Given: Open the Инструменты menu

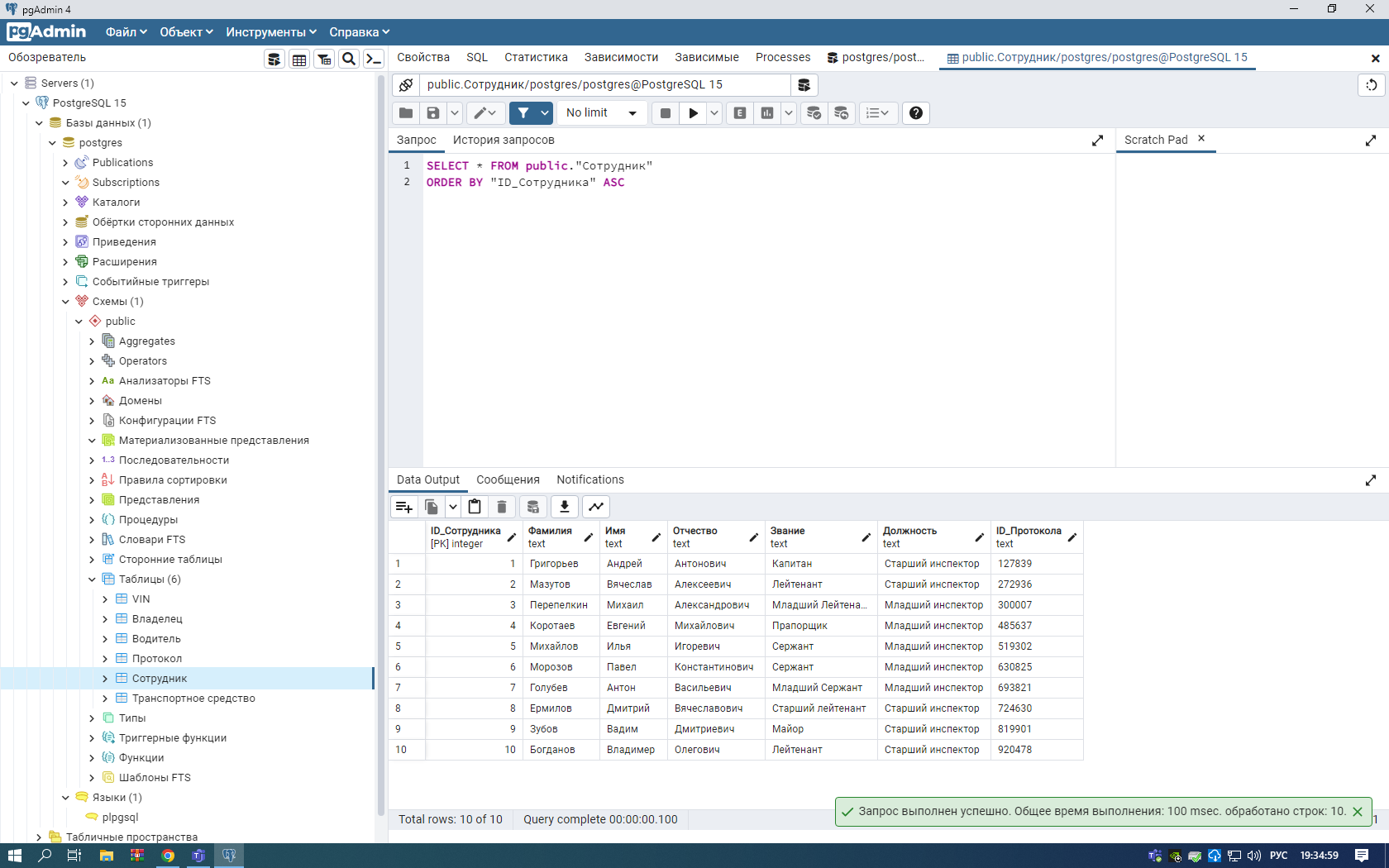Looking at the screenshot, I should (271, 32).
